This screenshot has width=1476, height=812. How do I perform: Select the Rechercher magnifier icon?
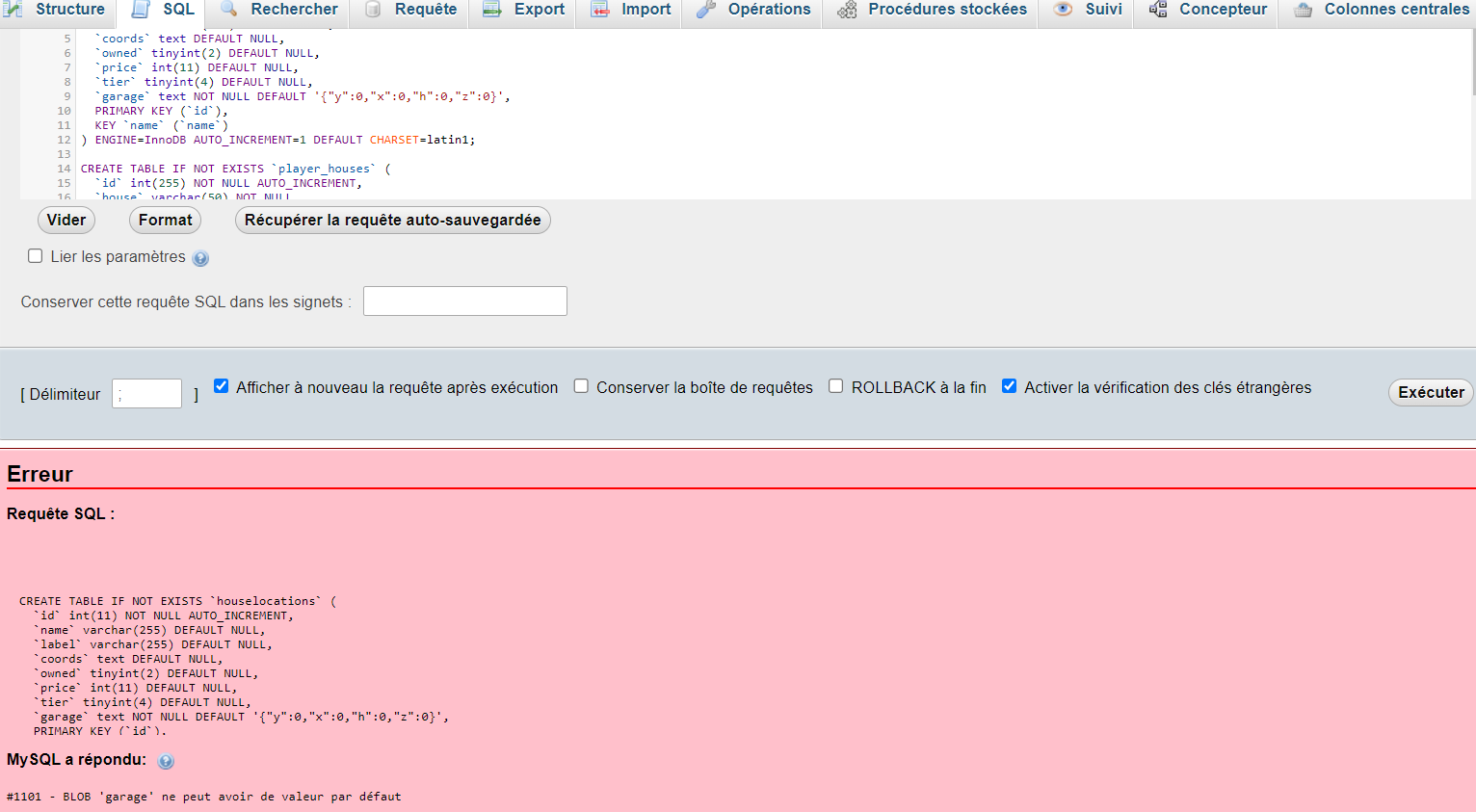click(229, 9)
